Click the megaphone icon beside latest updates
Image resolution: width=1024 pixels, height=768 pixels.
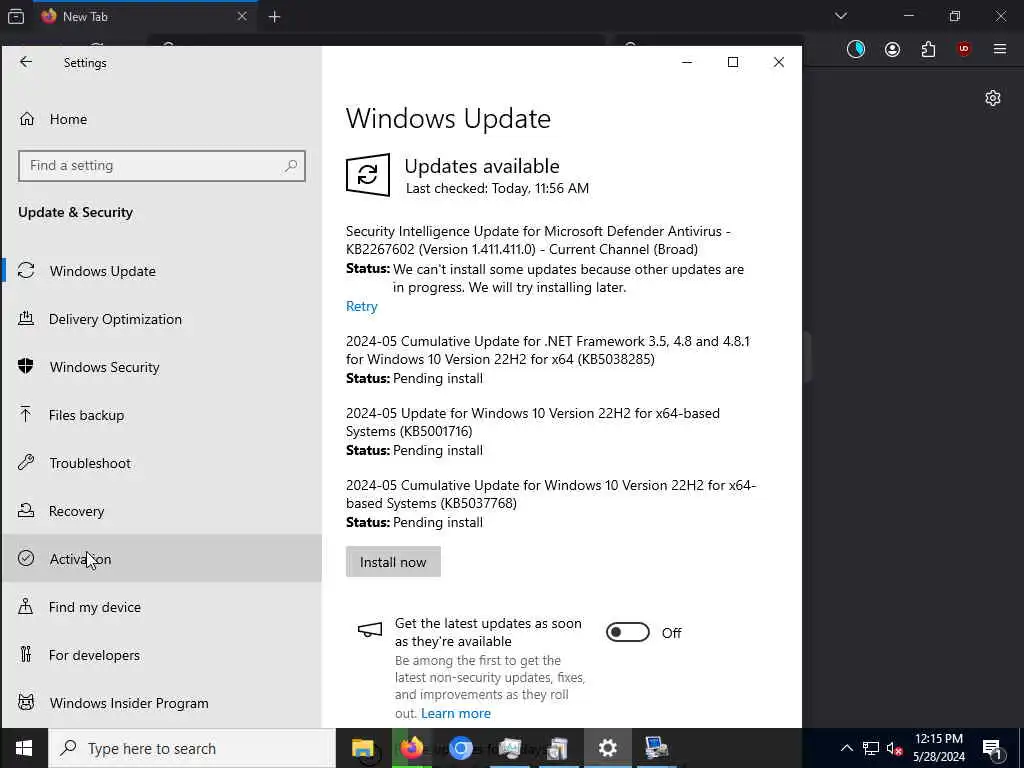pos(370,630)
